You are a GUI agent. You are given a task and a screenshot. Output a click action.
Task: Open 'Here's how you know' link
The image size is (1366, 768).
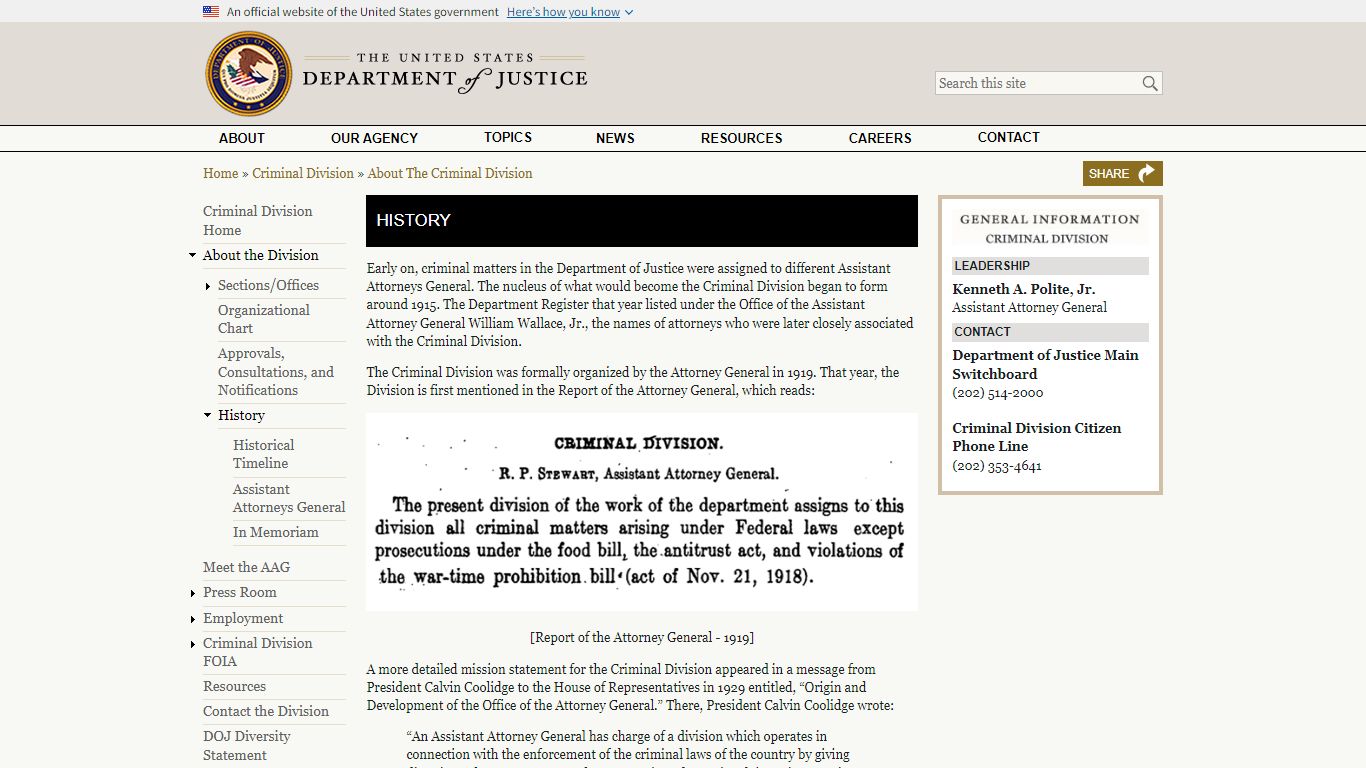click(x=563, y=12)
